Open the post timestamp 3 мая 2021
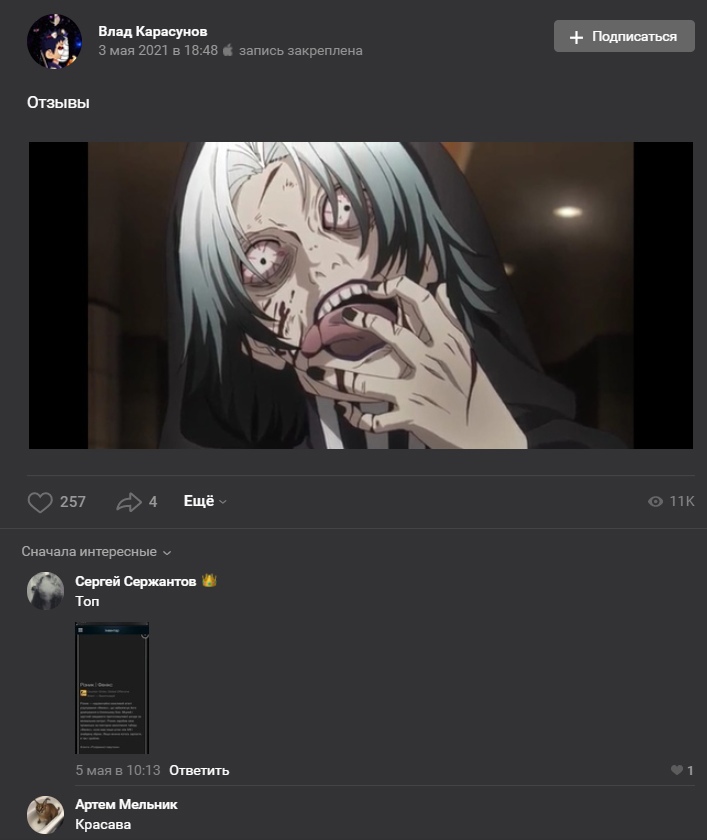 tap(158, 50)
